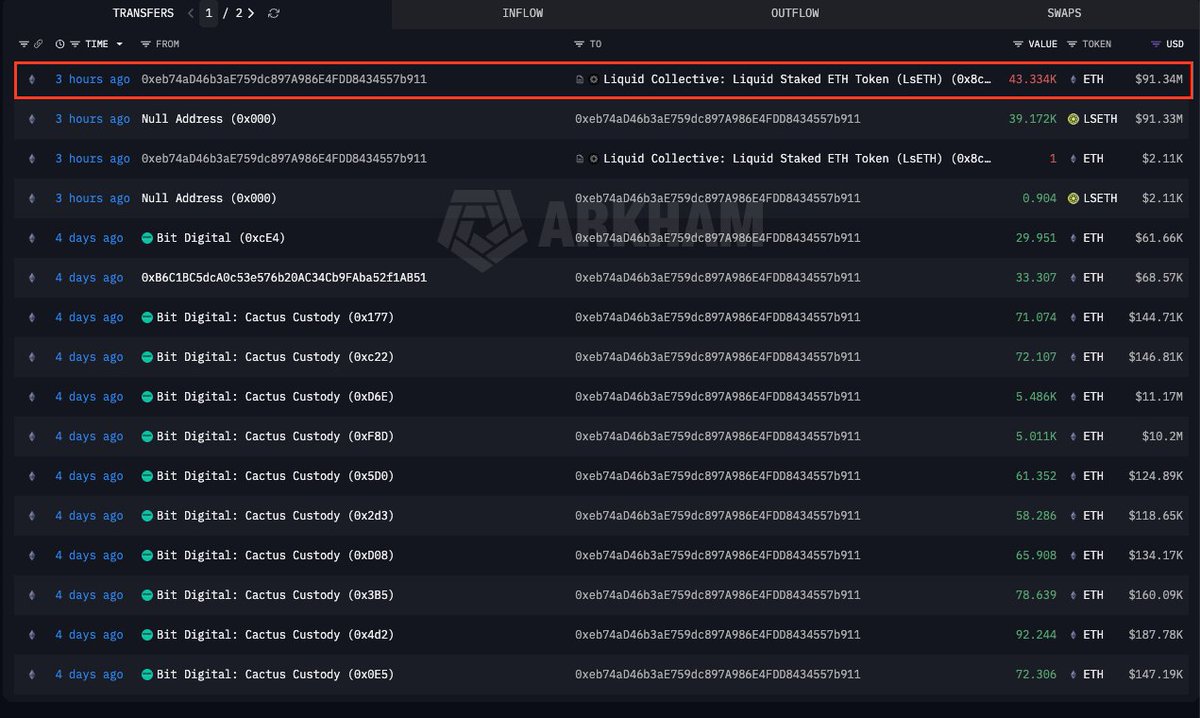Refresh the transfers list
1200x718 pixels.
274,13
